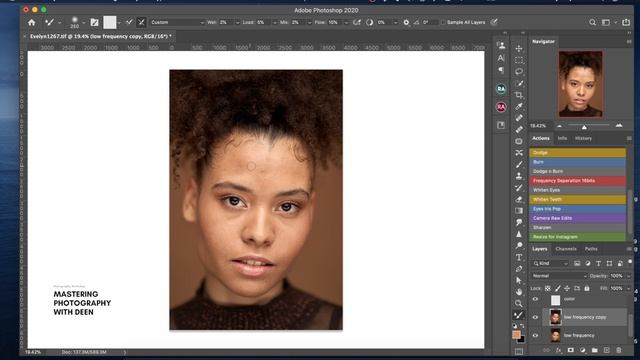Run the Resize for Instagram action
Screen dimensions: 640x360
(x=577, y=237)
